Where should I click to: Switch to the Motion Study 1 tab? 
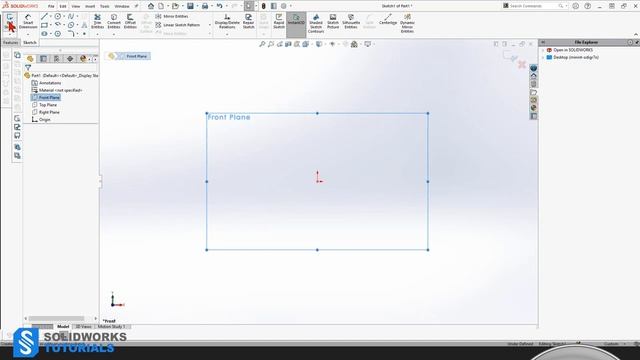pyautogui.click(x=111, y=327)
